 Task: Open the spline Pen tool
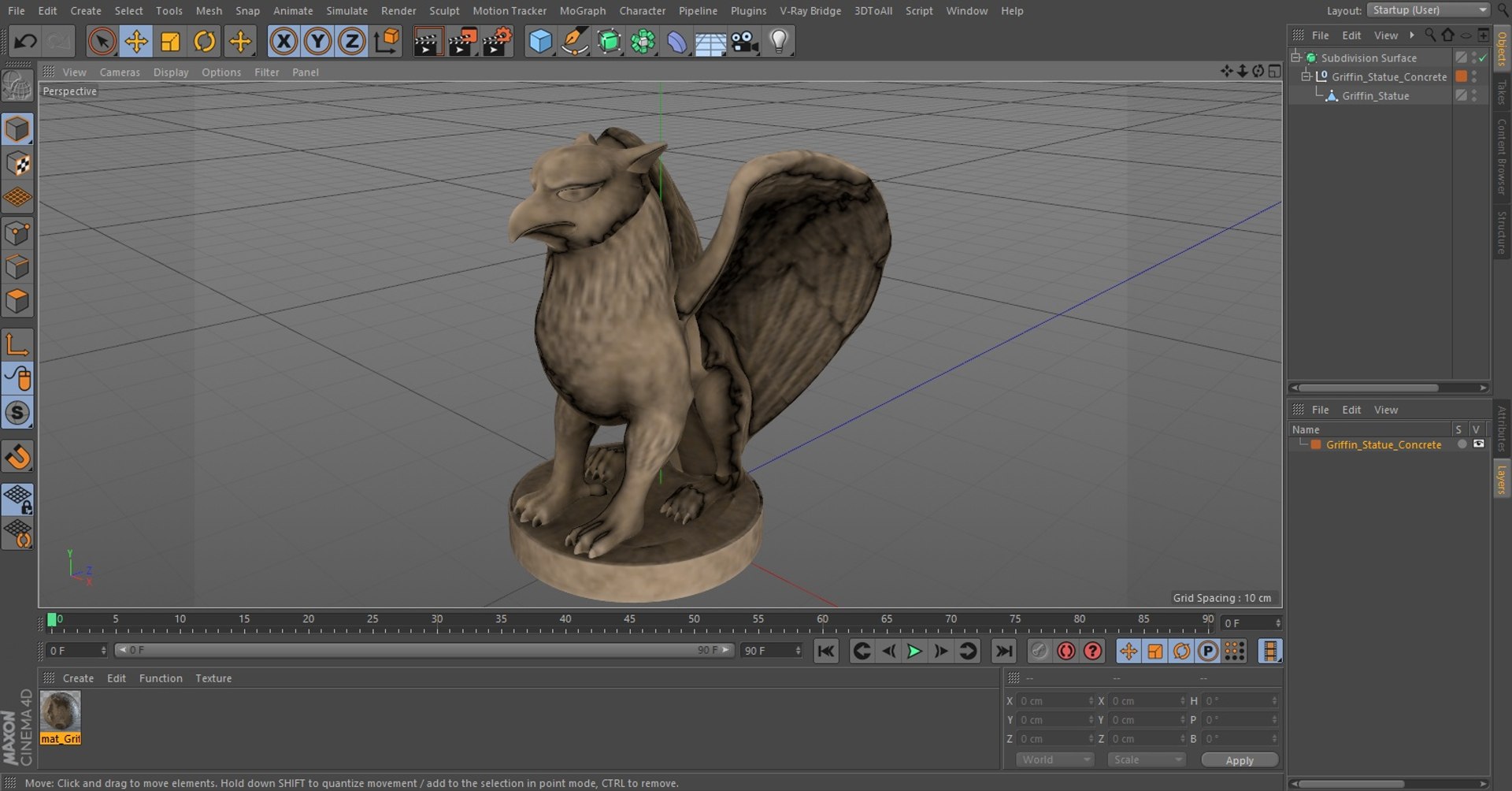[575, 41]
